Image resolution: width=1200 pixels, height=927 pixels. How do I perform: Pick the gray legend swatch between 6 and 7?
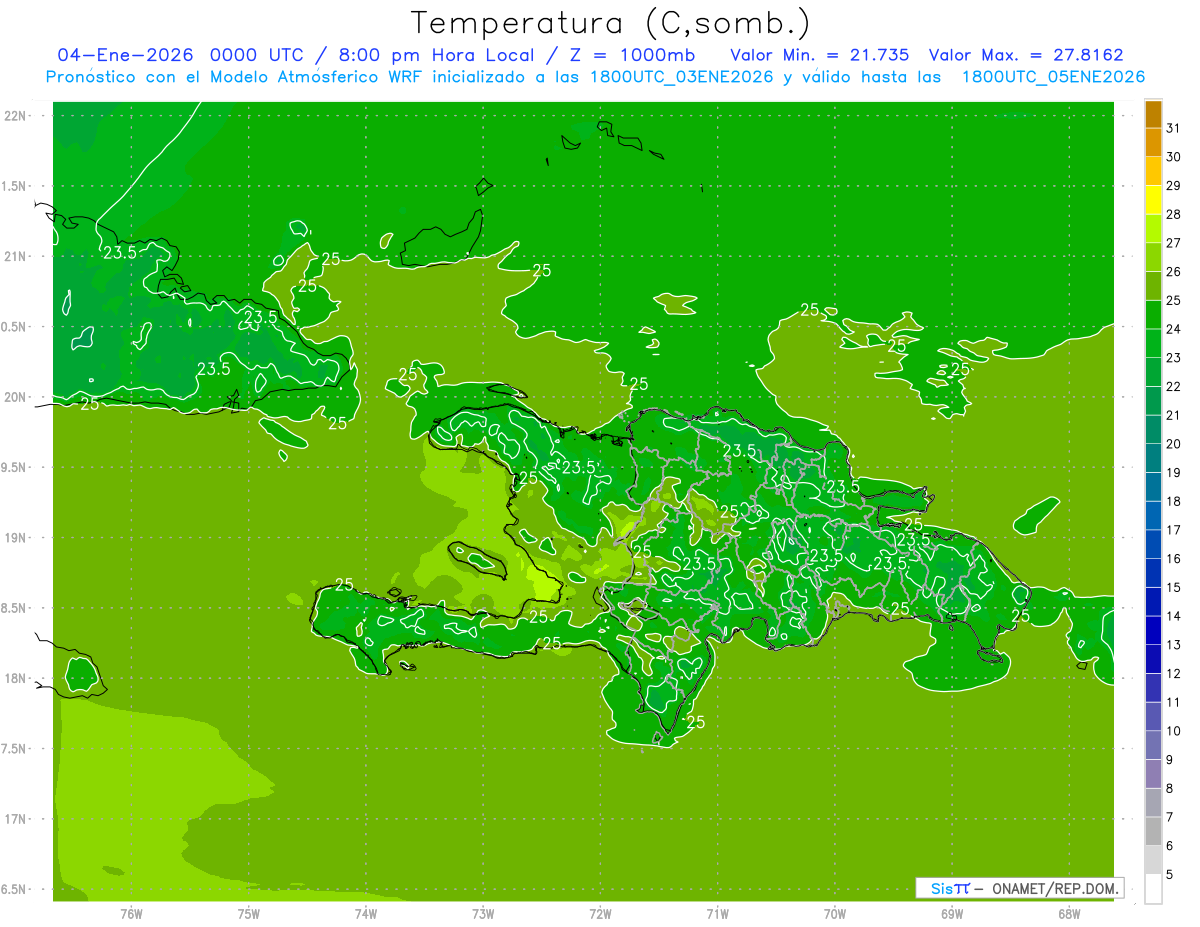(x=1154, y=832)
